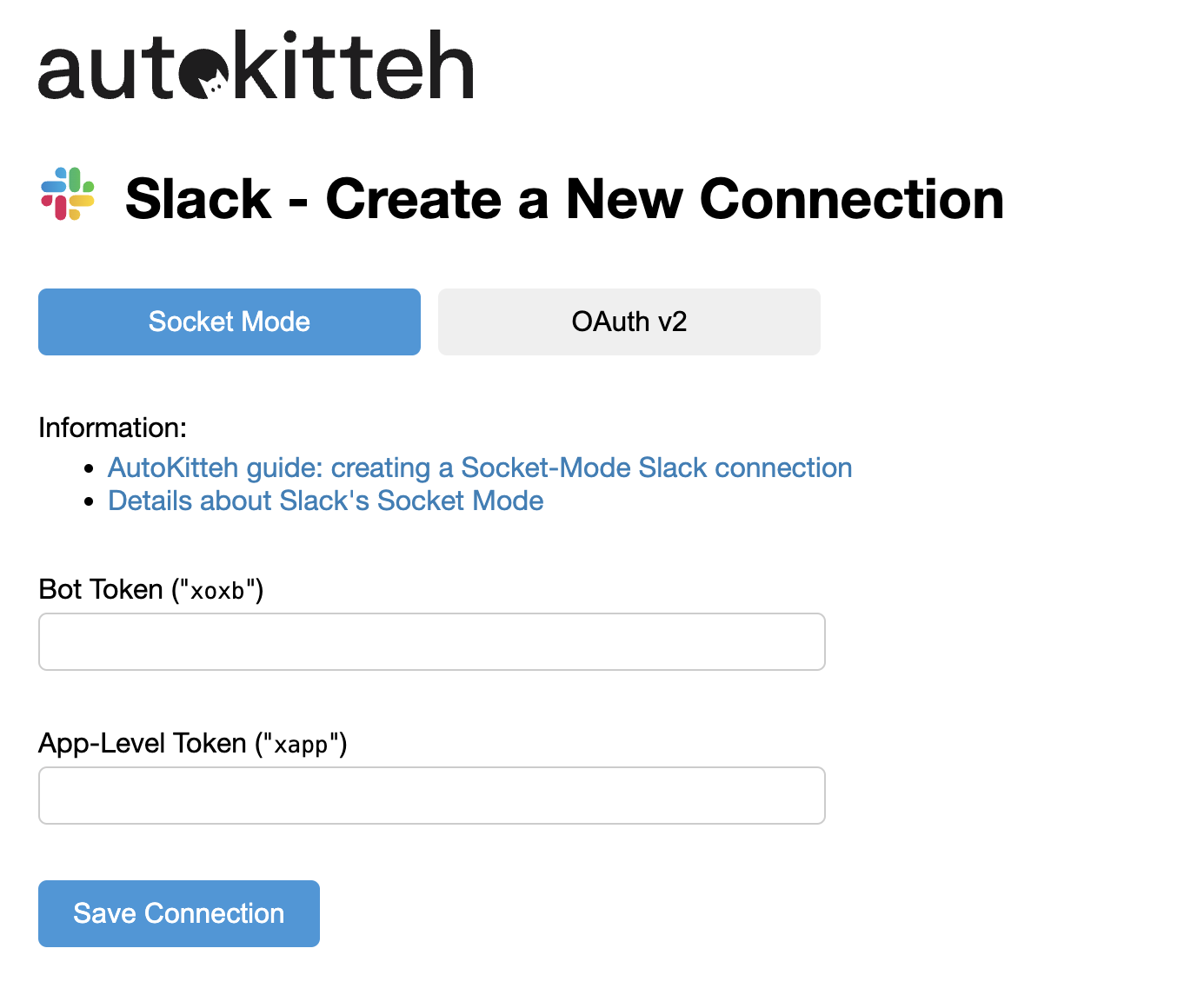Screen dimensions: 1191x1008
Task: Click "Create a New Connection" heading text
Action: pyautogui.click(x=665, y=199)
